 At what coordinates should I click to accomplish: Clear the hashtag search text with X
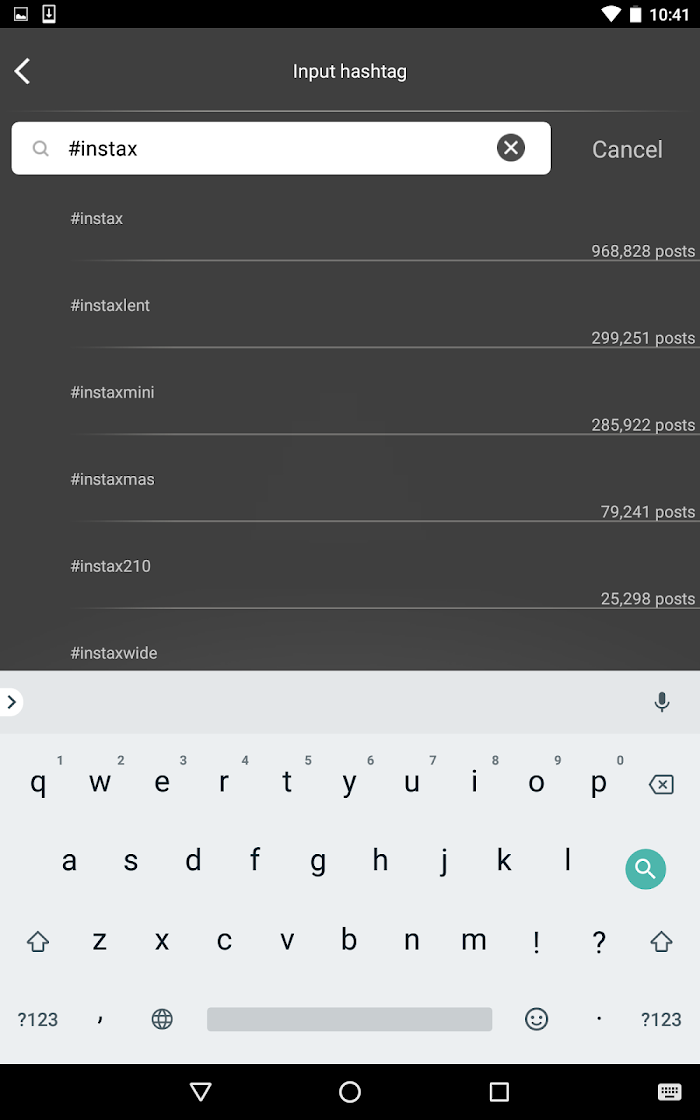[x=511, y=148]
